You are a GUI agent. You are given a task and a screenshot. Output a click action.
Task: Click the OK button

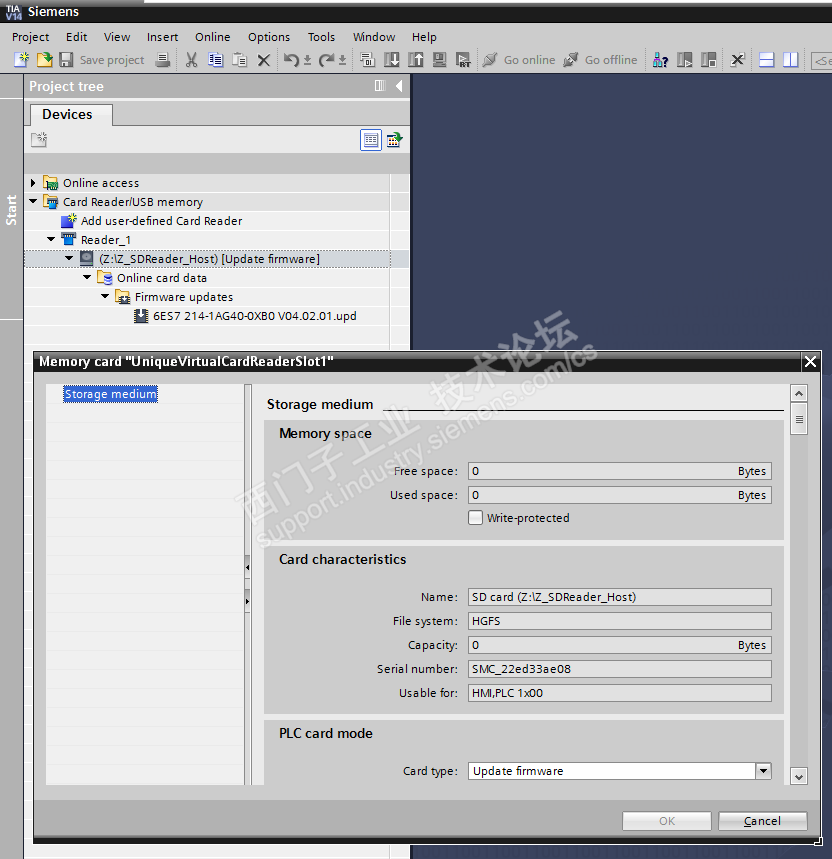(x=667, y=821)
